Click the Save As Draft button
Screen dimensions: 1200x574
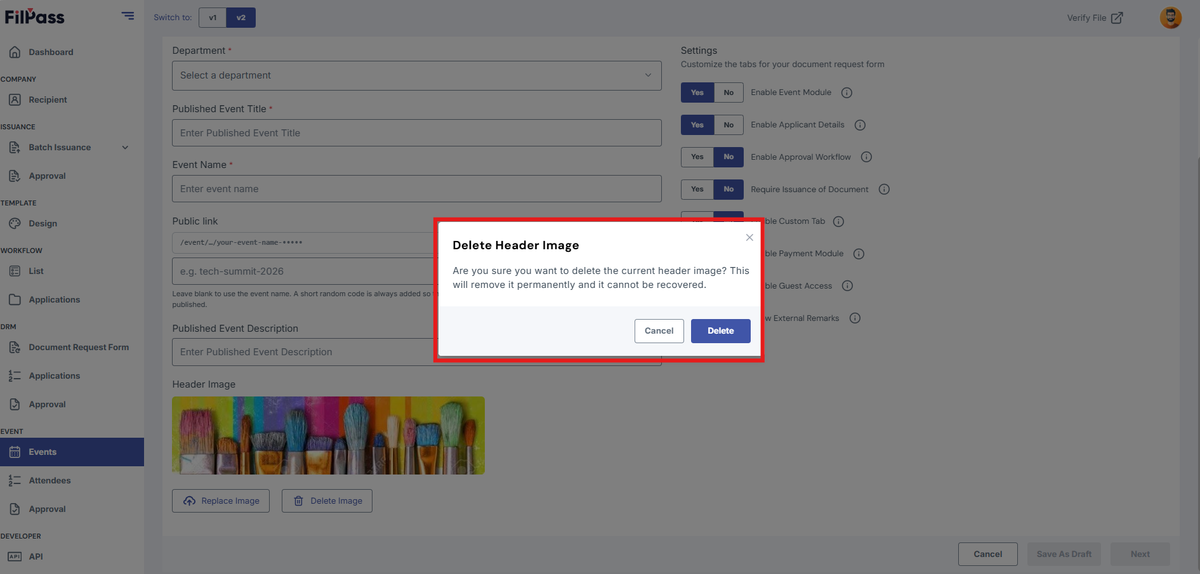1064,554
